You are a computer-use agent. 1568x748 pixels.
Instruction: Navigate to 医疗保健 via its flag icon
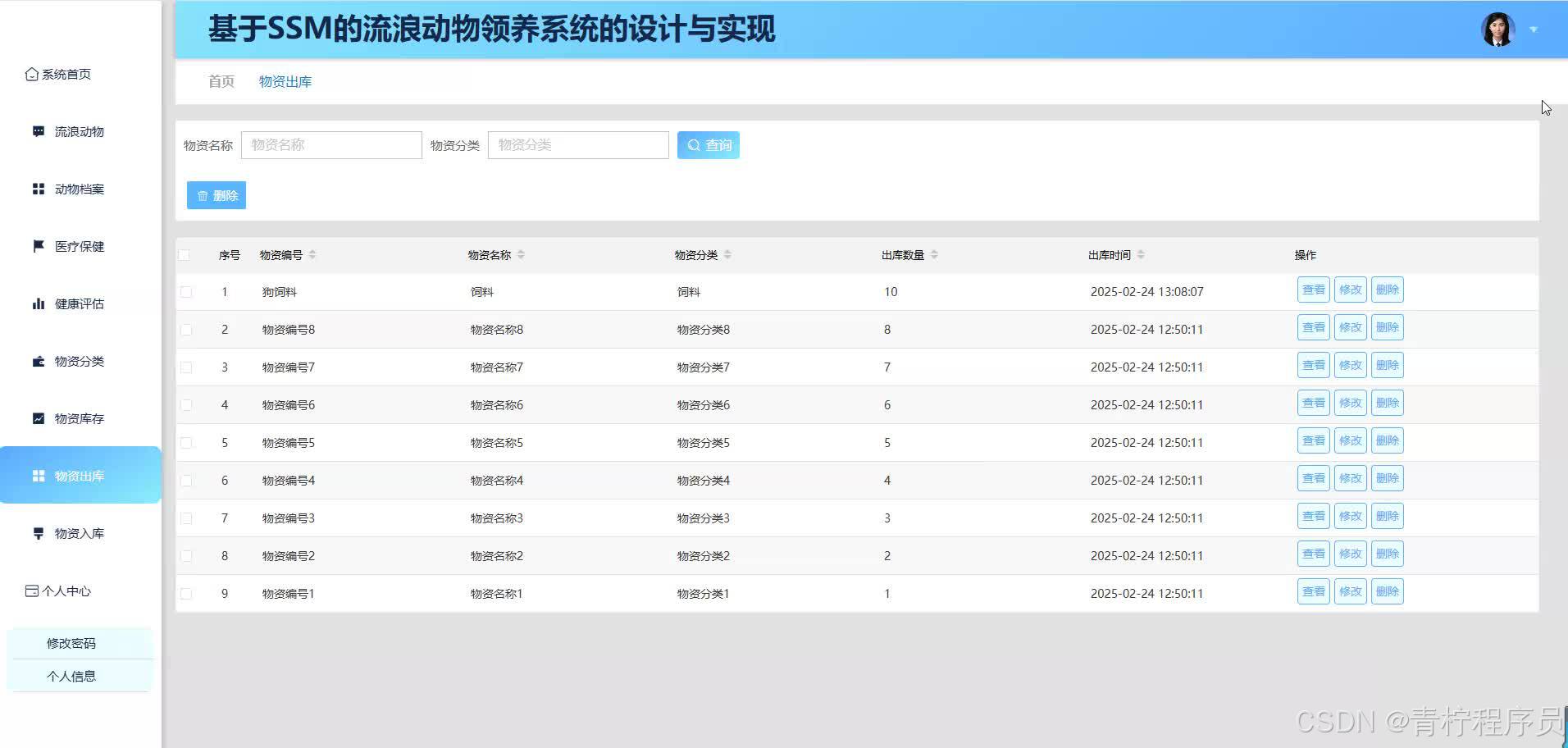click(80, 246)
